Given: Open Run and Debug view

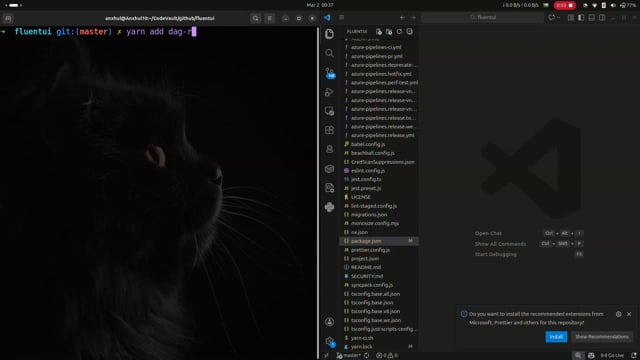Looking at the screenshot, I should point(329,92).
